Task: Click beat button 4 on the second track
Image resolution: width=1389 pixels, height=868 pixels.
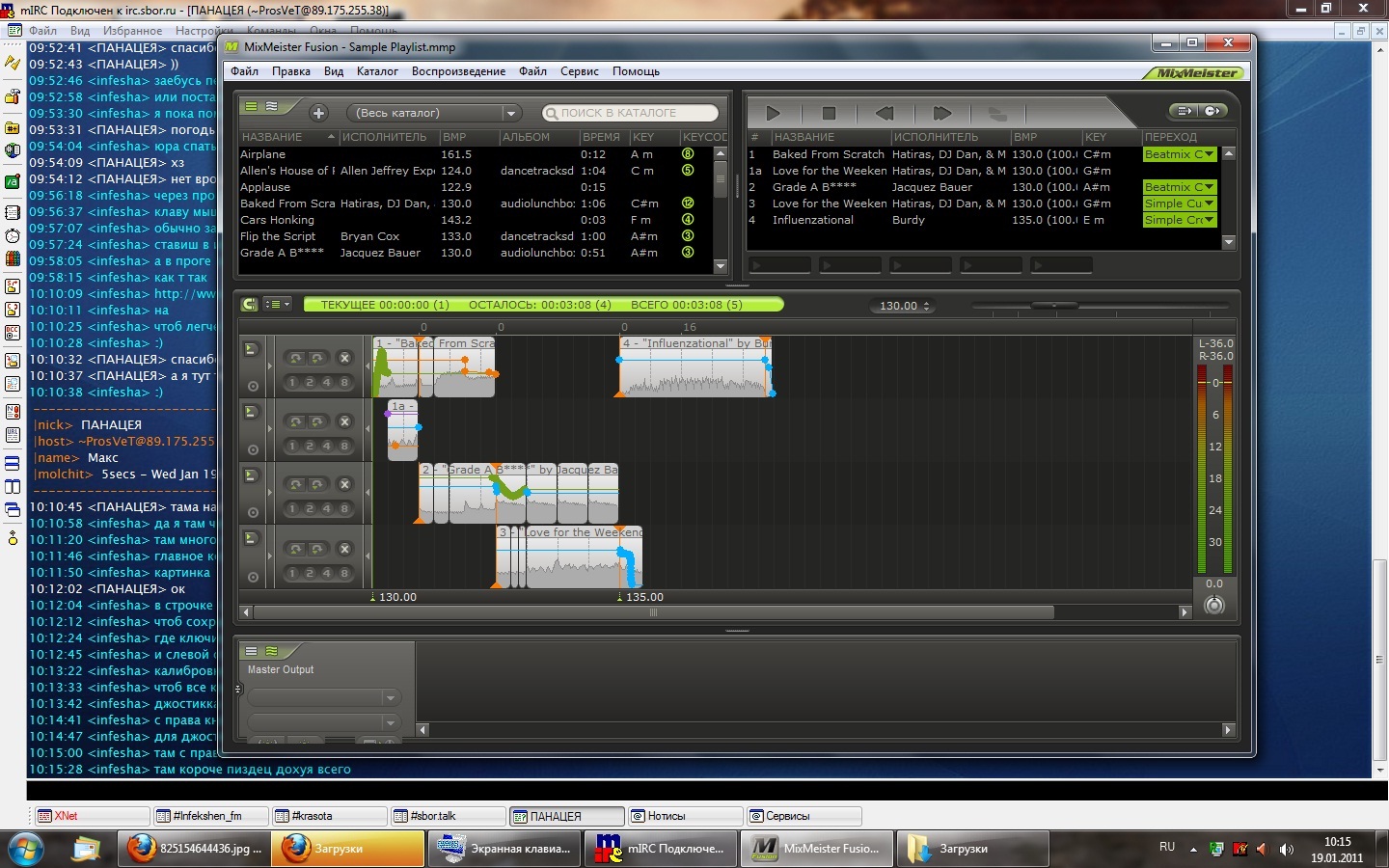Action: coord(327,446)
